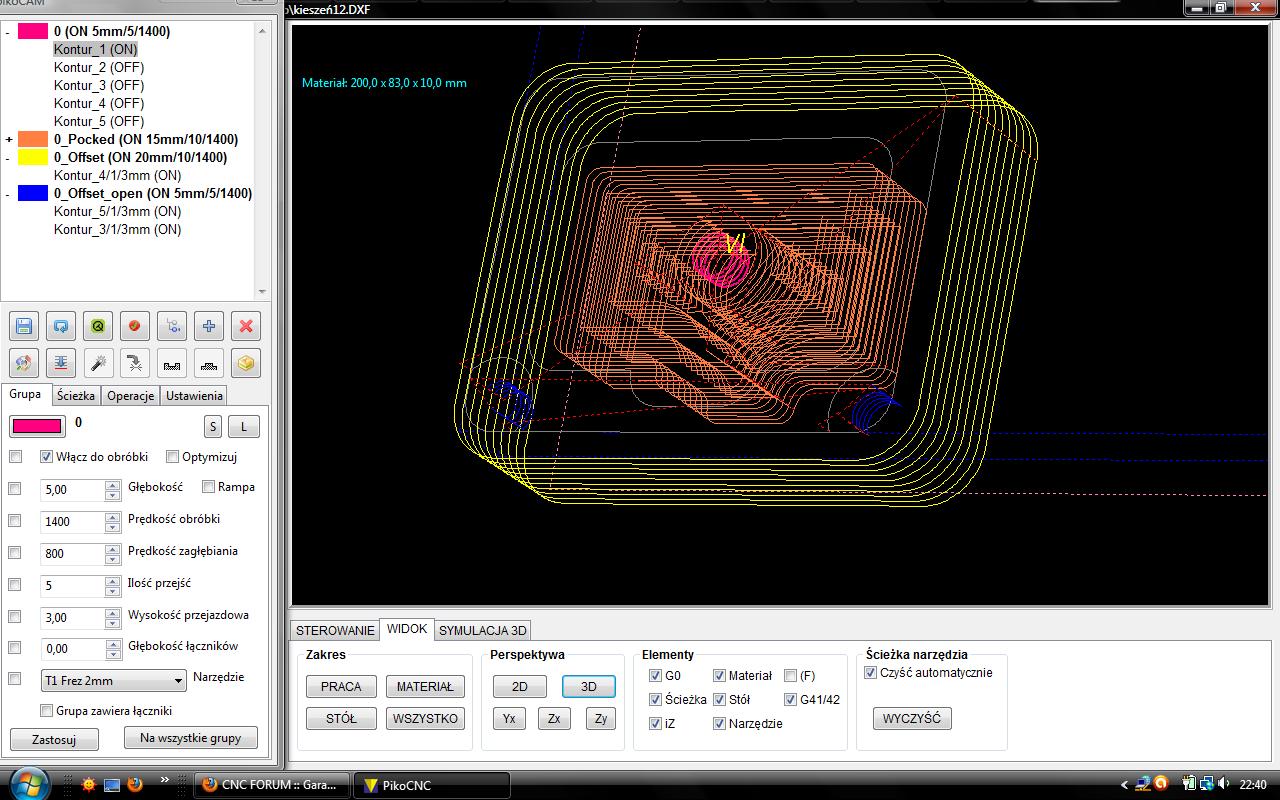Show hidden tray icons arrow
1280x800 pixels.
(x=1124, y=785)
